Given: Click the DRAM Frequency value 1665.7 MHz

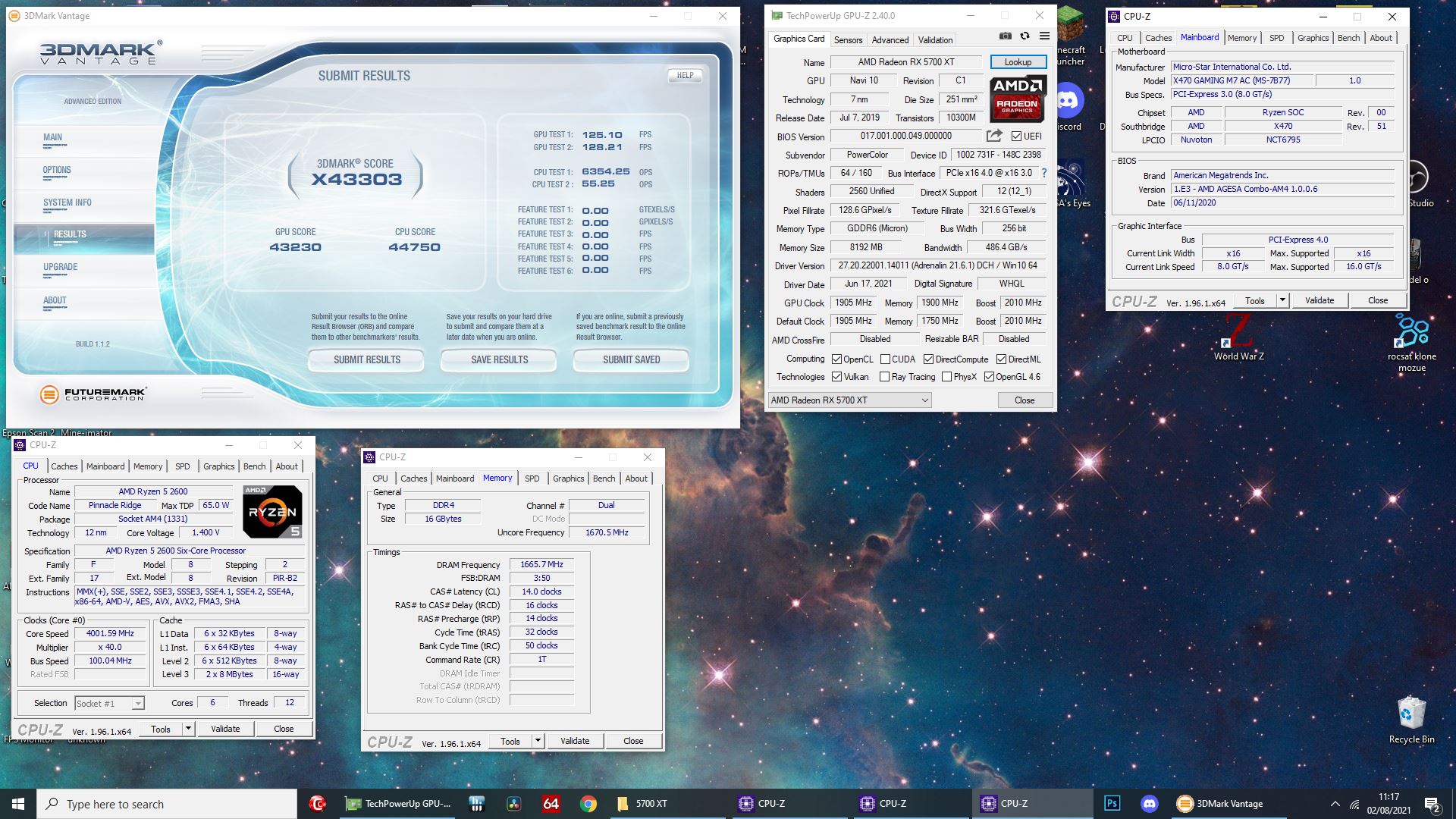Looking at the screenshot, I should 541,564.
